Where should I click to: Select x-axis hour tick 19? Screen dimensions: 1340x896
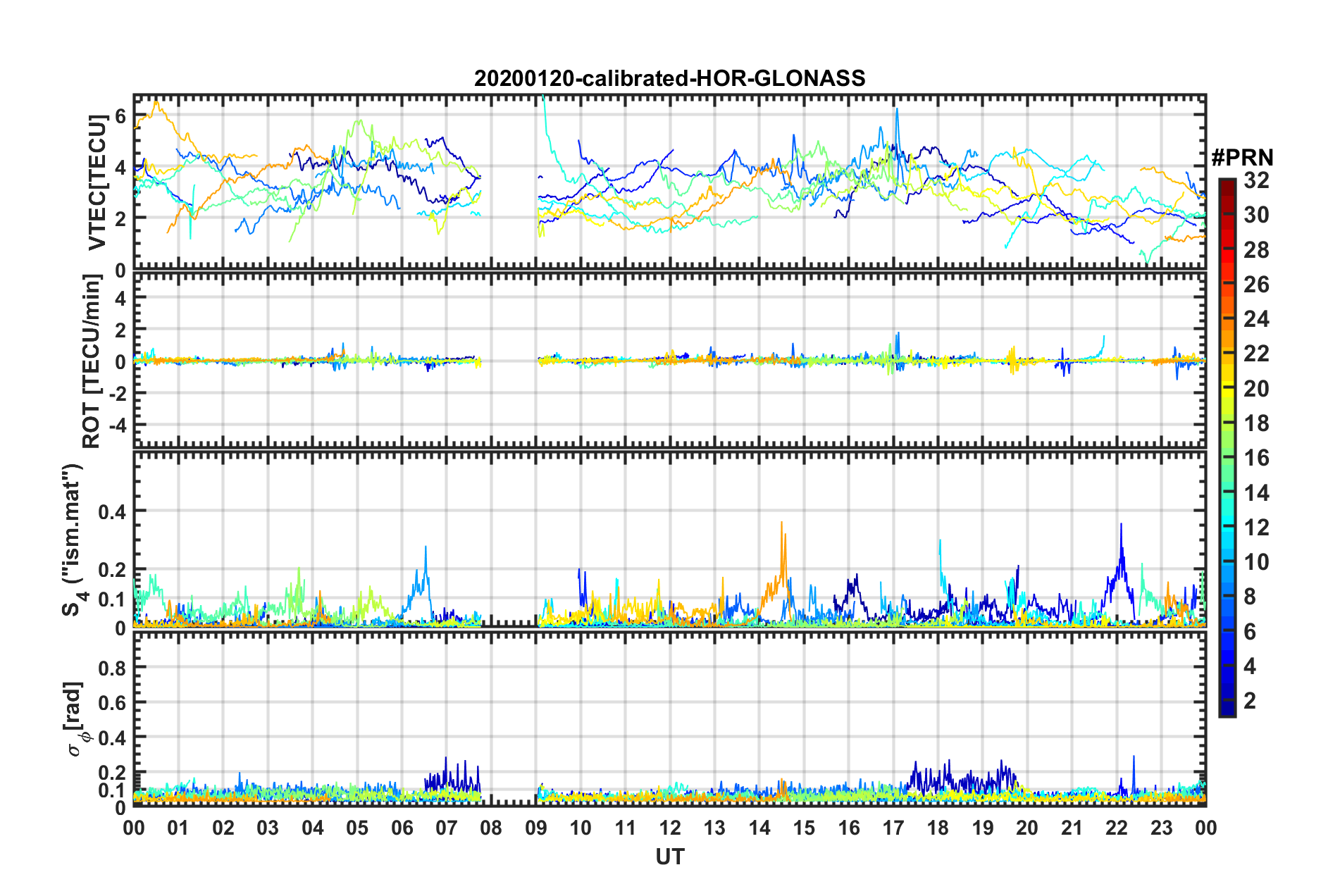[983, 828]
